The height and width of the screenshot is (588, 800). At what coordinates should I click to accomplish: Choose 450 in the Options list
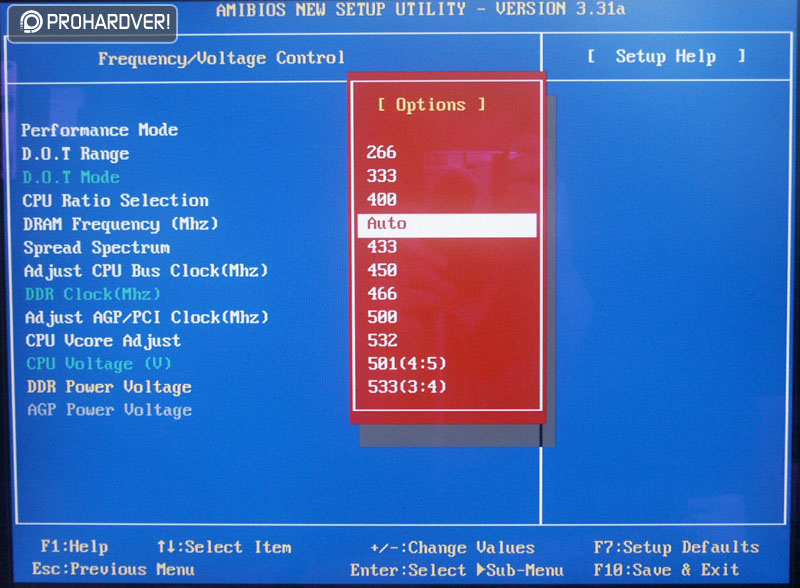click(382, 271)
